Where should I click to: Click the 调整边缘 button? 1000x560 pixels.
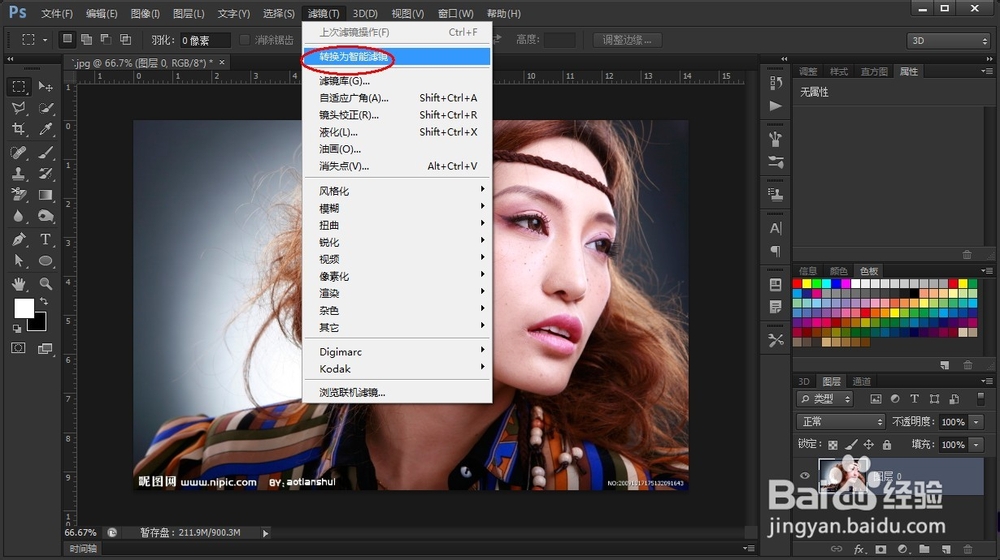click(x=627, y=40)
